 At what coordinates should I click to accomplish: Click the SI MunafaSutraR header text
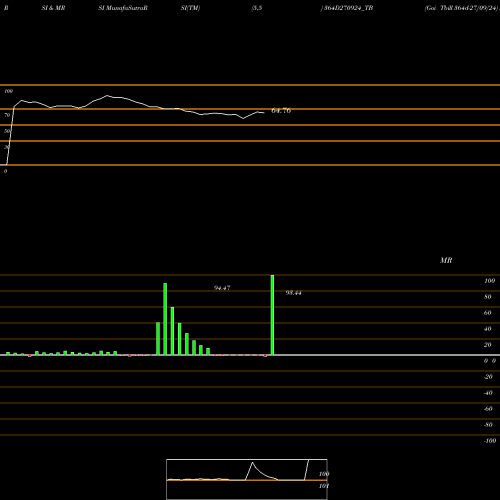coord(123,8)
